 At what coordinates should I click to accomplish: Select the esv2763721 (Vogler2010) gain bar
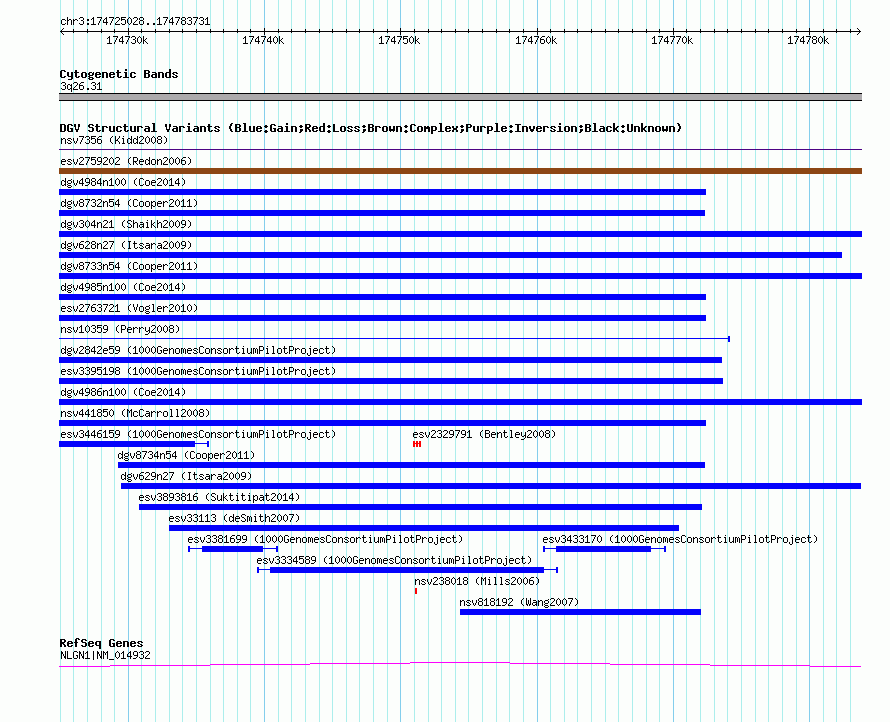pos(383,318)
